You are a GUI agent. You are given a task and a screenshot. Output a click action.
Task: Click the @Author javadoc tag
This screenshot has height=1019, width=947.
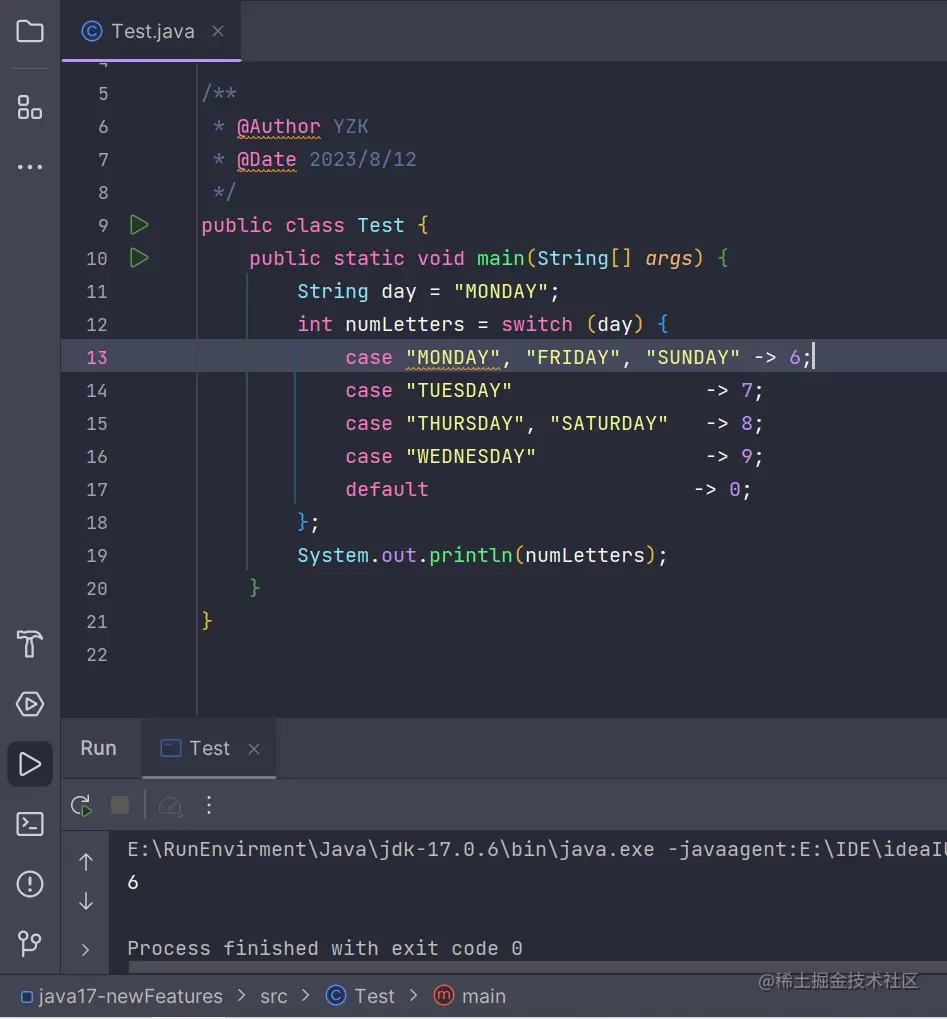coord(279,127)
